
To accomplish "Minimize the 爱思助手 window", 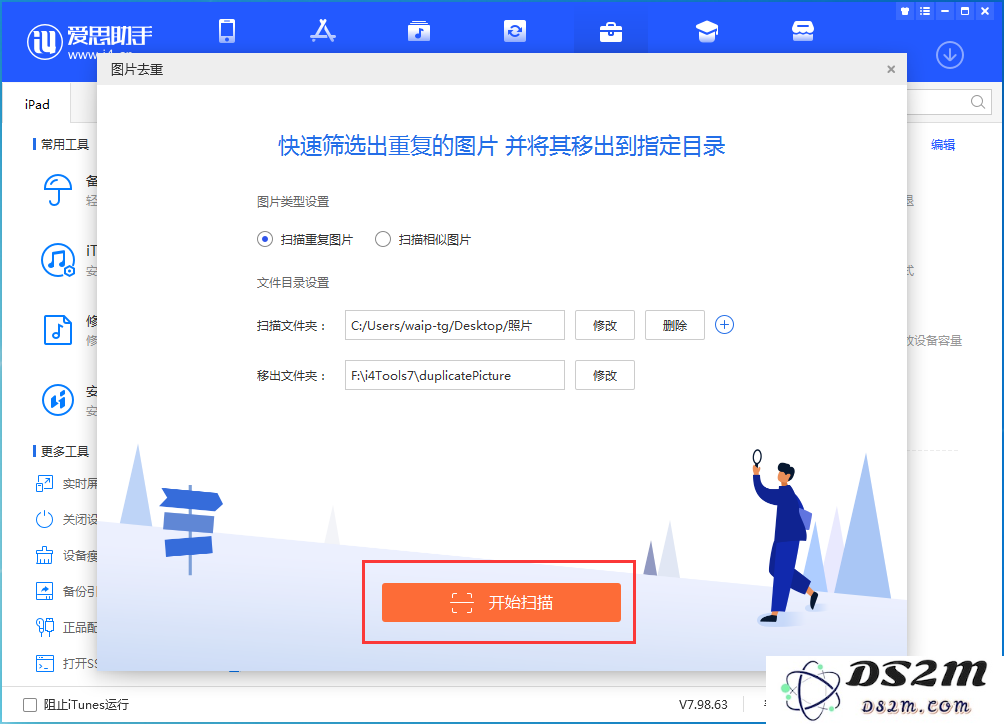I will pyautogui.click(x=944, y=11).
